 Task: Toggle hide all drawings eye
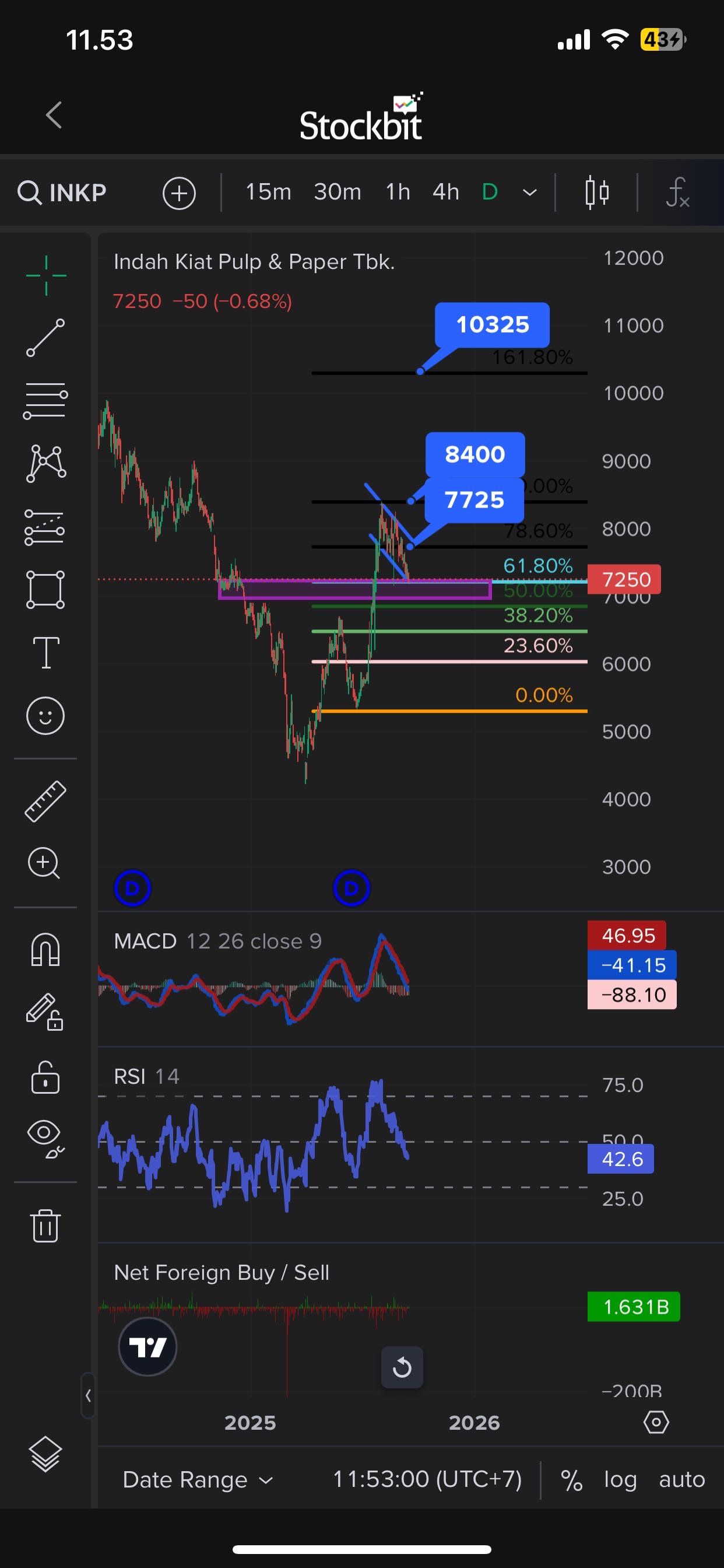45,1138
